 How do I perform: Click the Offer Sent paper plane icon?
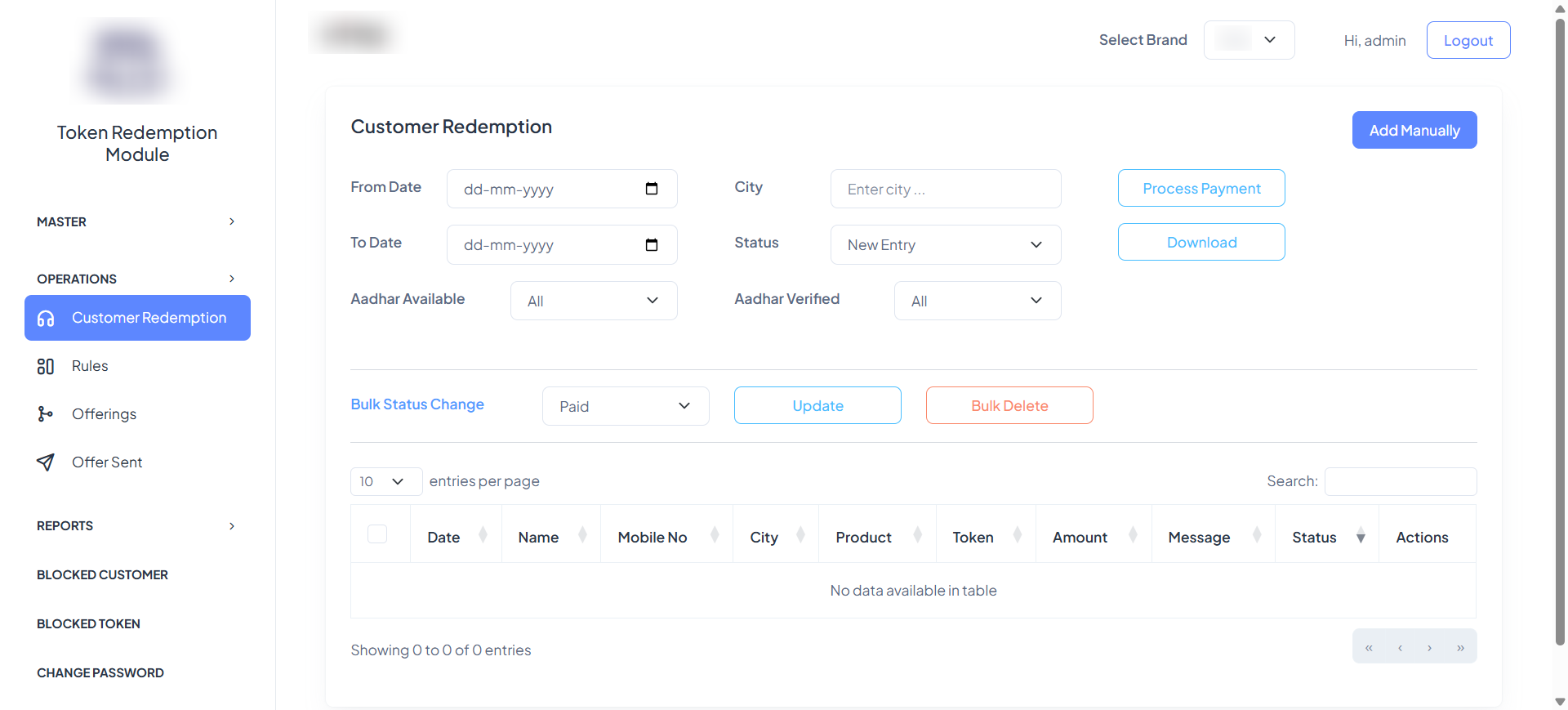click(46, 462)
